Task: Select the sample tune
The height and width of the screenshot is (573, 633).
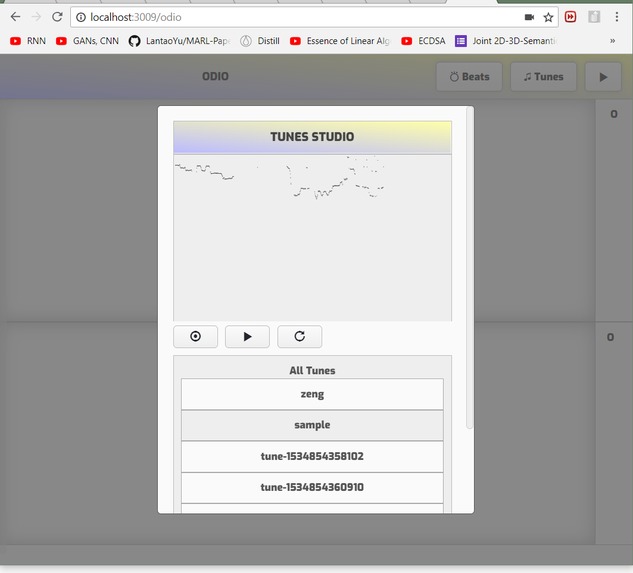Action: [312, 425]
